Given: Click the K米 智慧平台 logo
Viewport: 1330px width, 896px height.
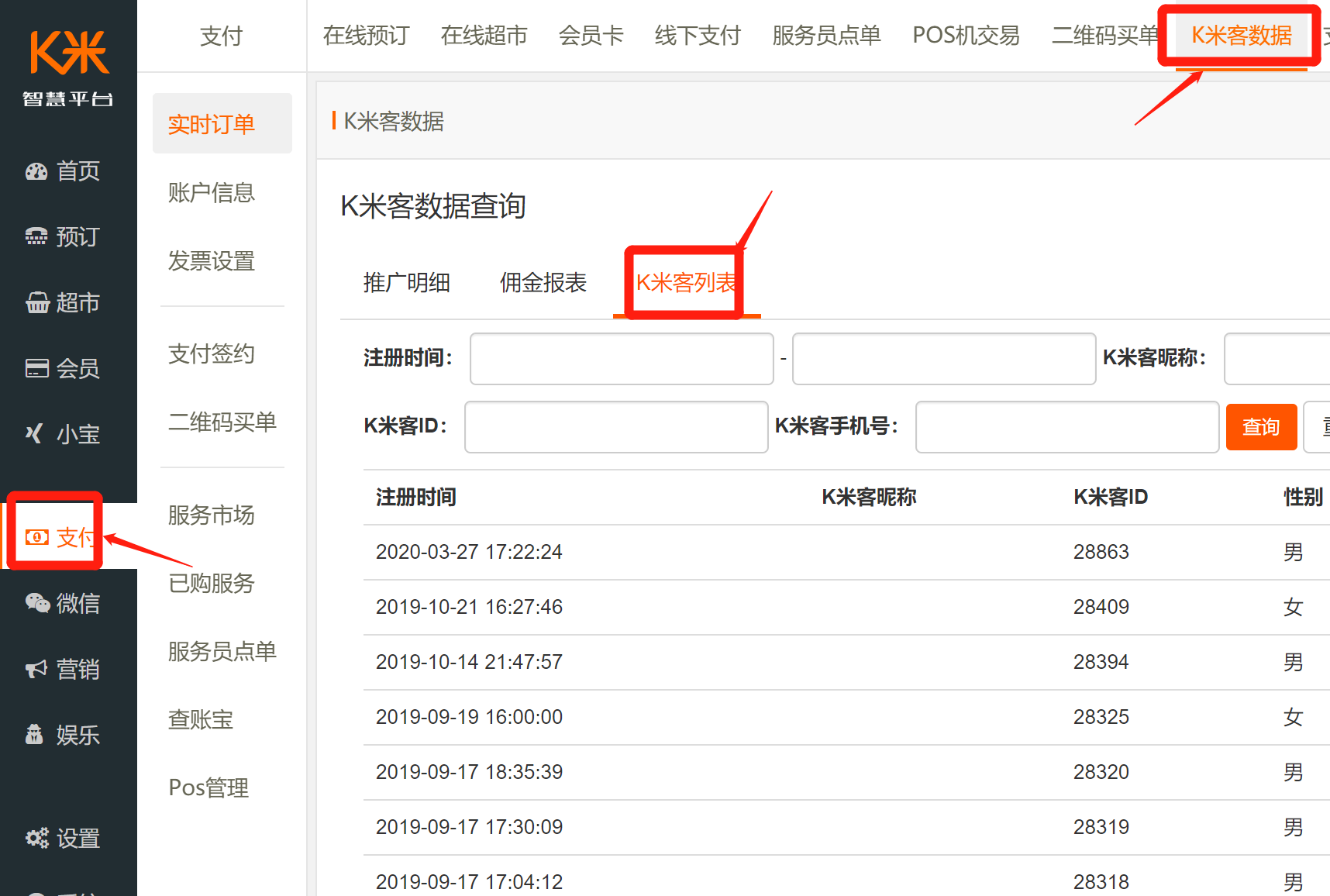Looking at the screenshot, I should (x=68, y=67).
